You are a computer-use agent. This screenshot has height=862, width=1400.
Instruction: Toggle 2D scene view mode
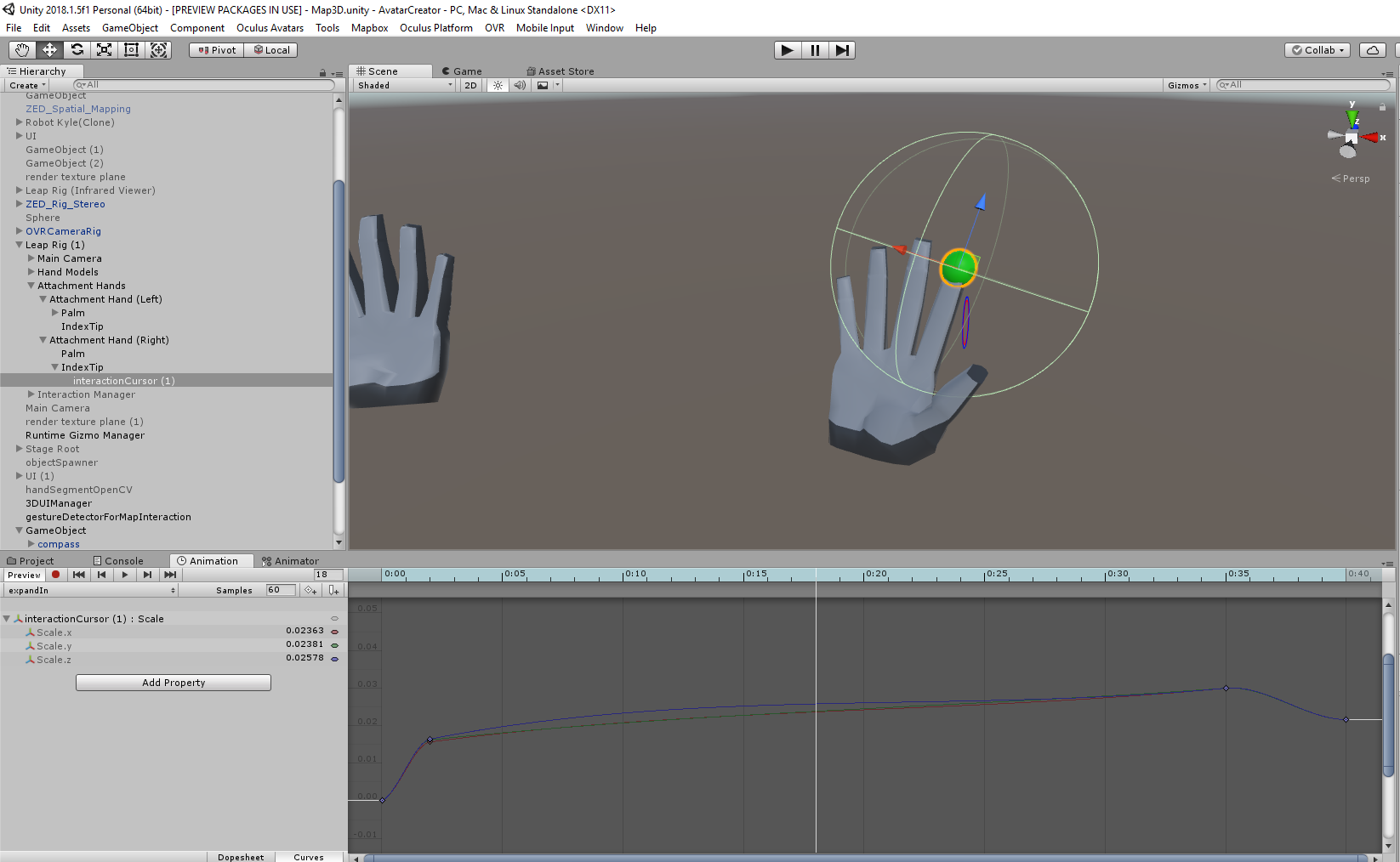[470, 85]
